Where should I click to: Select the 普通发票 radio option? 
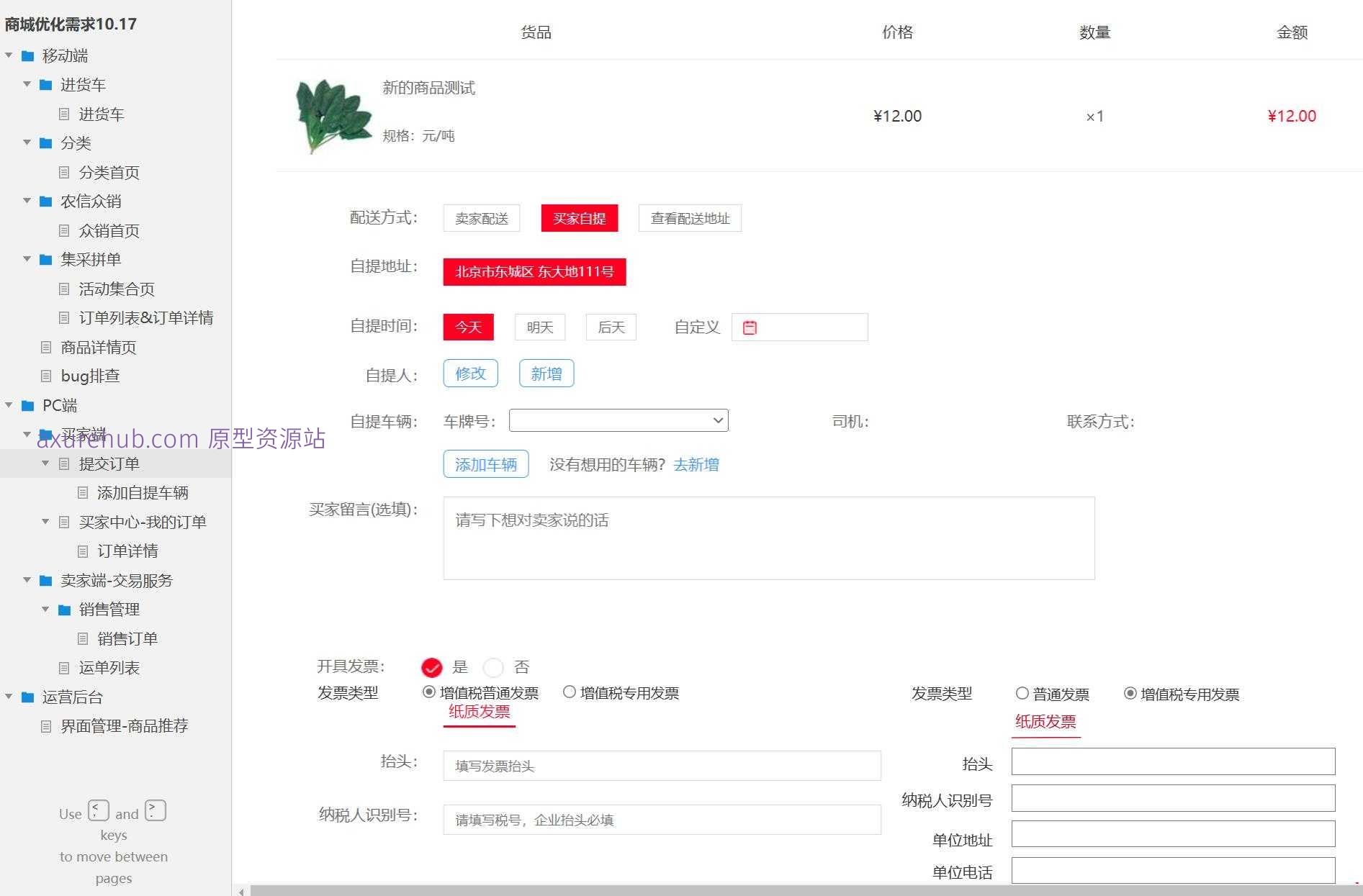(1022, 694)
